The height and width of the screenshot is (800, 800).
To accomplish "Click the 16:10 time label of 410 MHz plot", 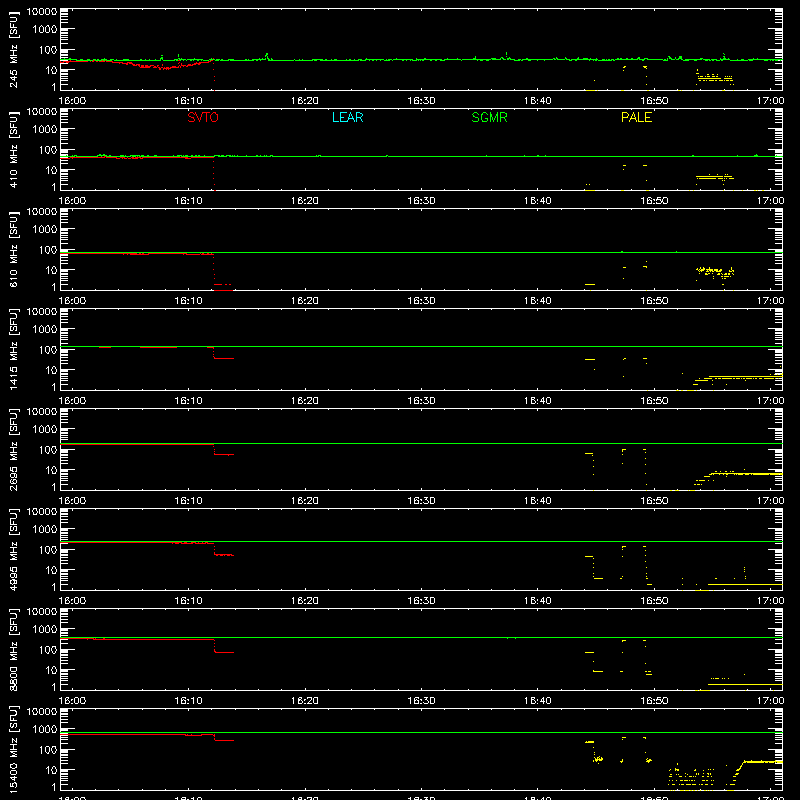I will click(x=189, y=201).
